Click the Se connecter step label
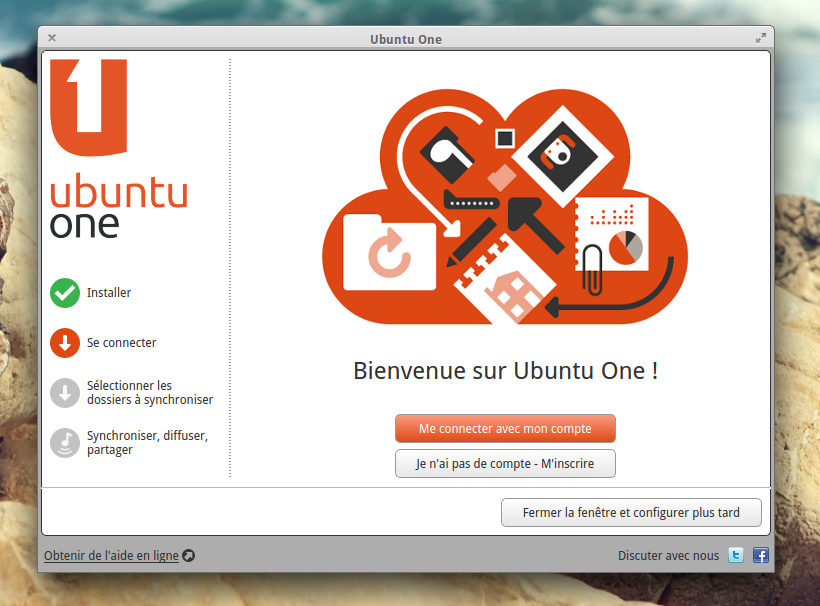Viewport: 820px width, 606px height. [x=121, y=343]
